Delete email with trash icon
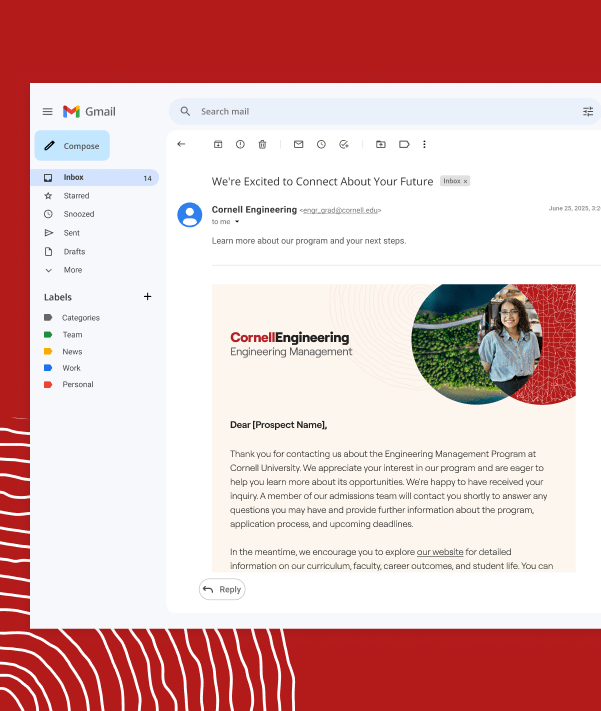 [x=262, y=144]
